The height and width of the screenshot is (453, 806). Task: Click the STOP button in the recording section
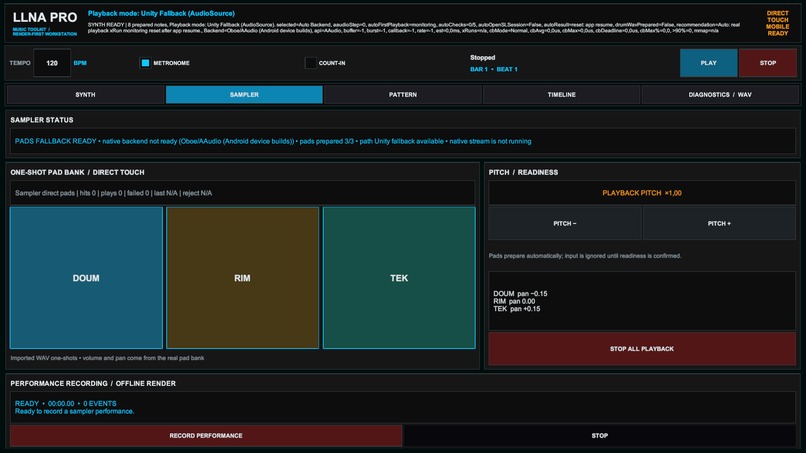point(599,436)
